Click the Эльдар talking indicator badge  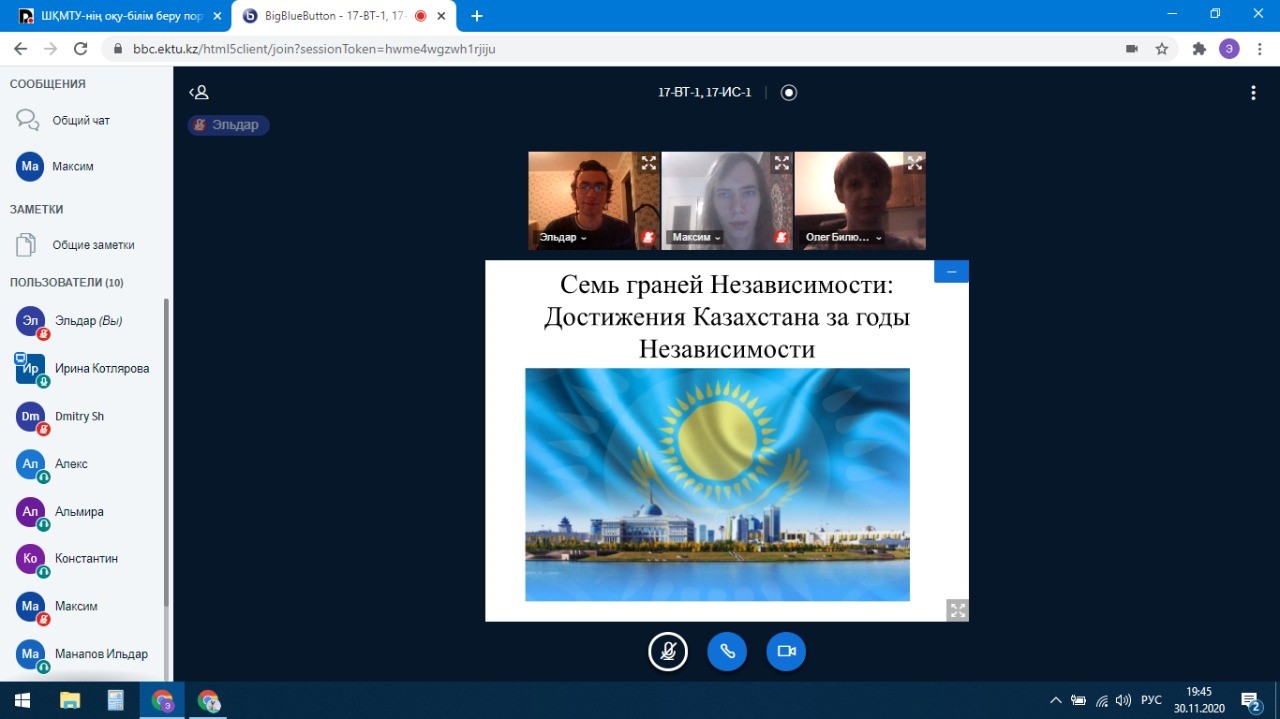[228, 125]
